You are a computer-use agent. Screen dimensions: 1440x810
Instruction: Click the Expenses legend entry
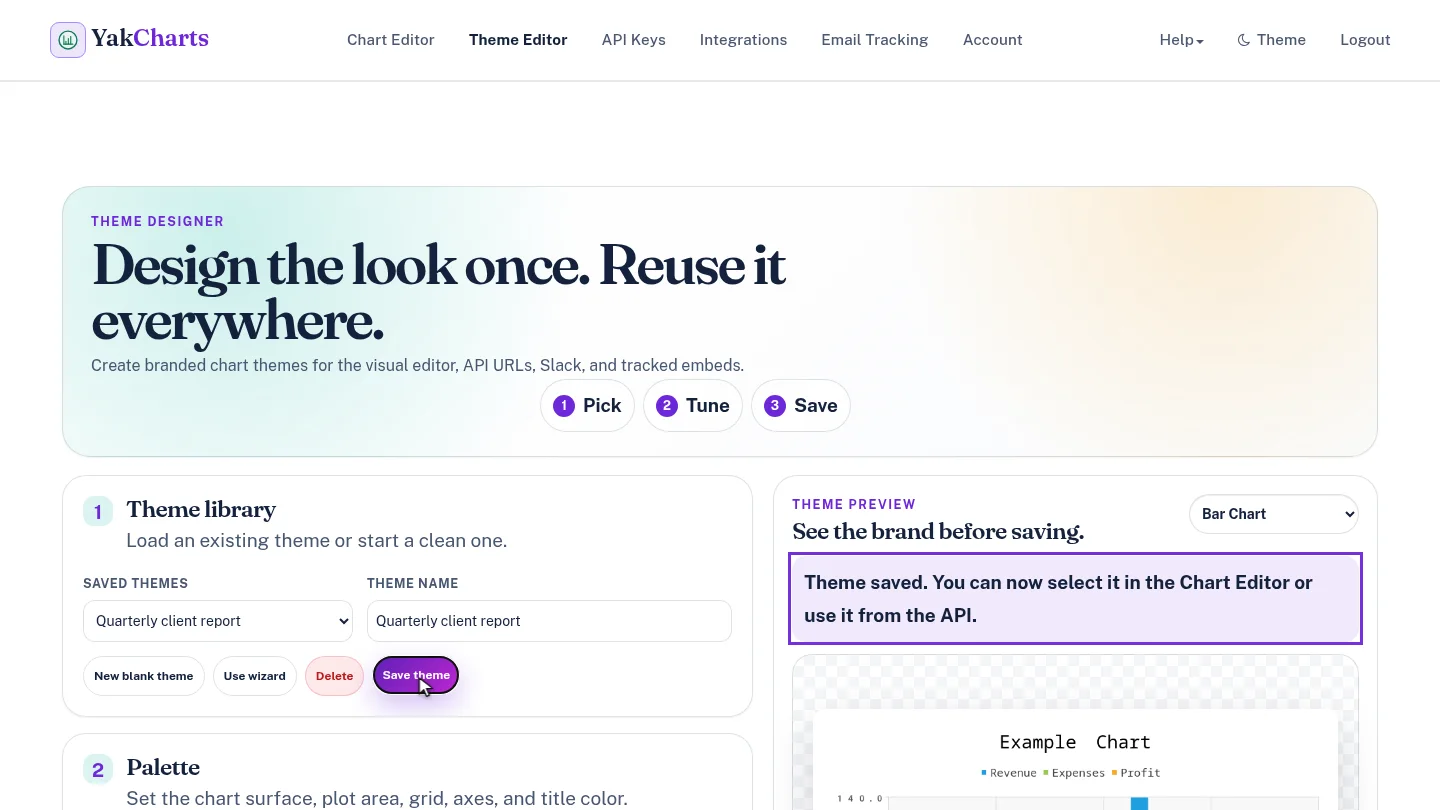1074,773
